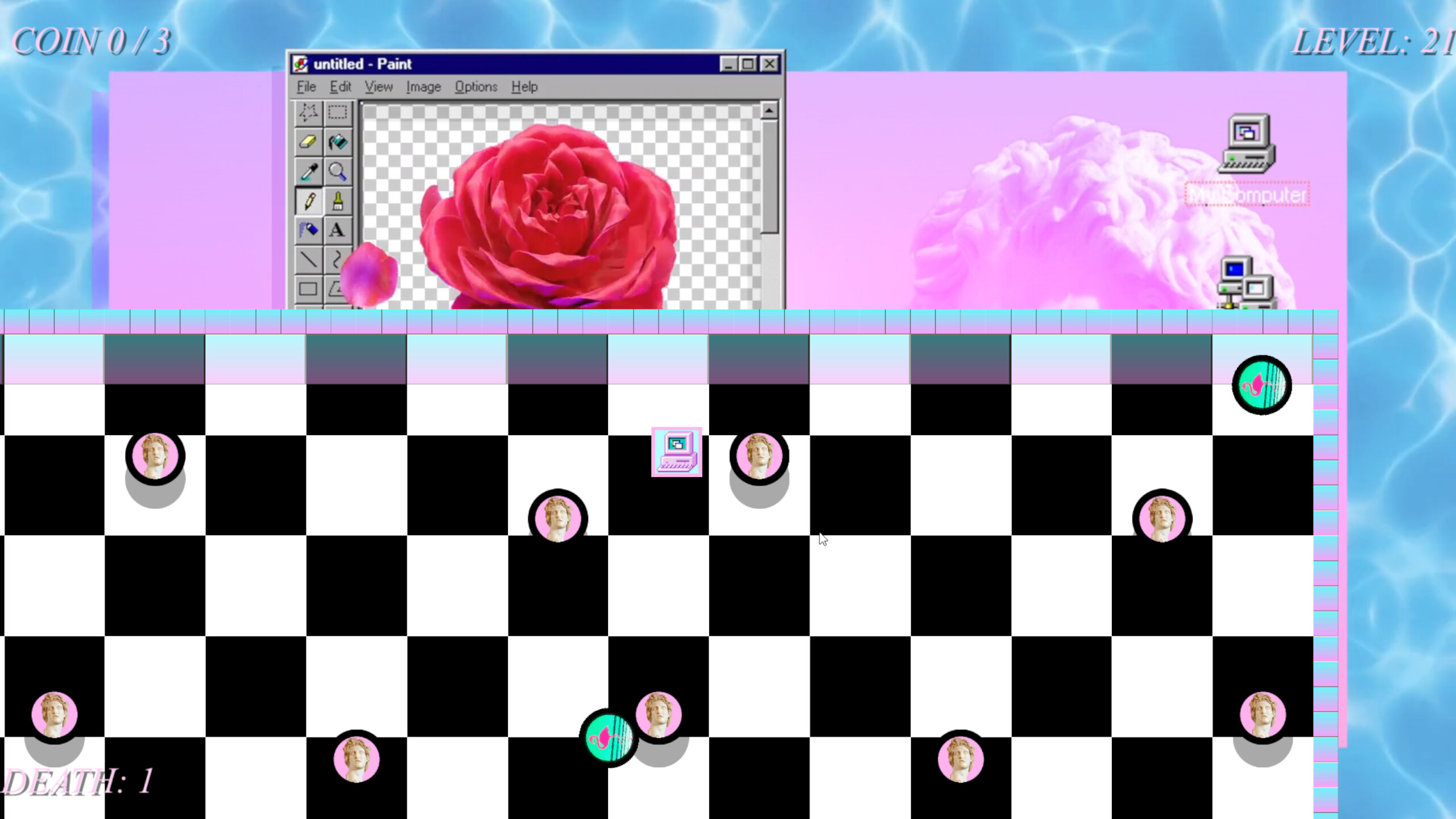Select the Eraser tool

click(x=307, y=142)
